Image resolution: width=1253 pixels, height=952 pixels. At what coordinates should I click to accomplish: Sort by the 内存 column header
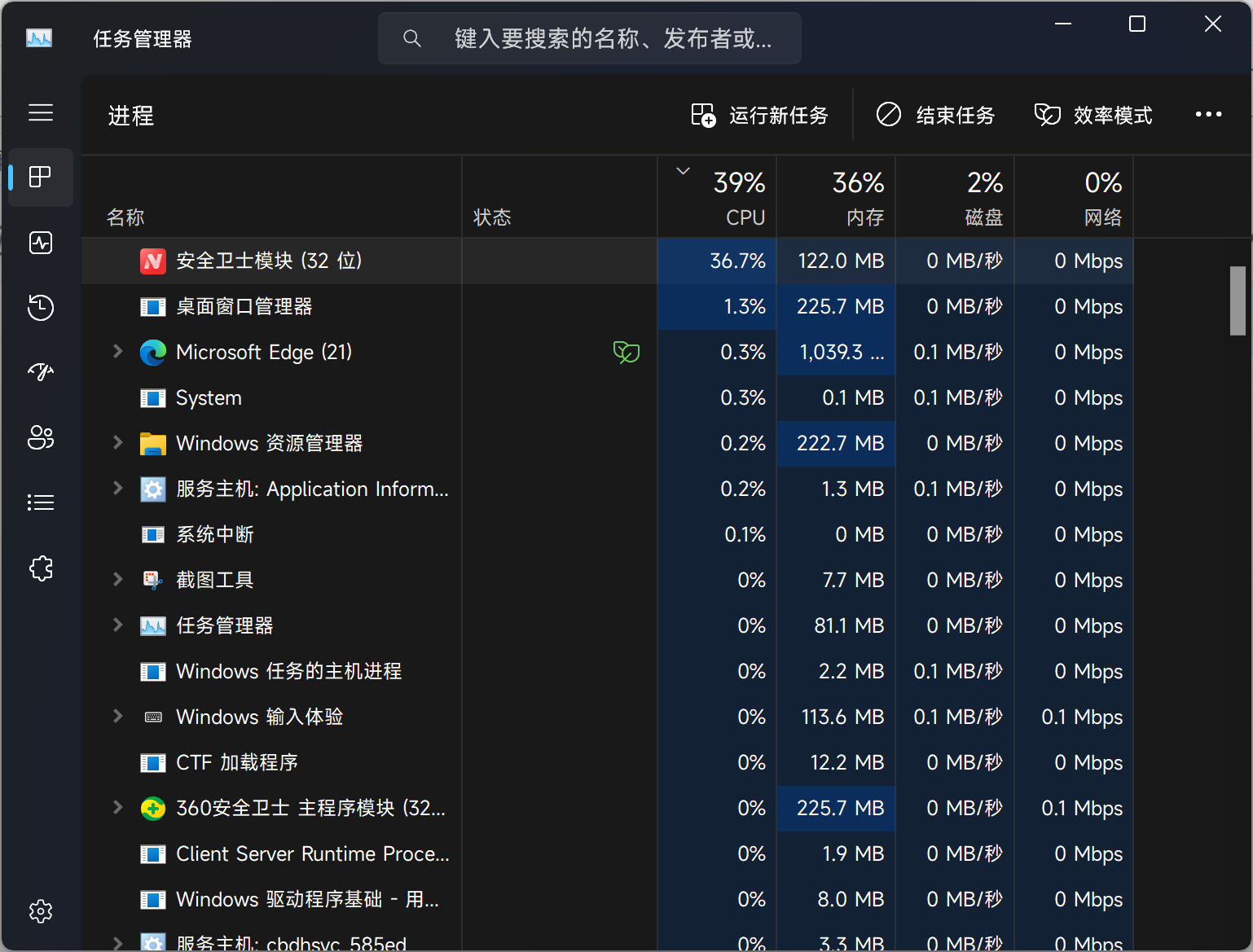(x=836, y=197)
